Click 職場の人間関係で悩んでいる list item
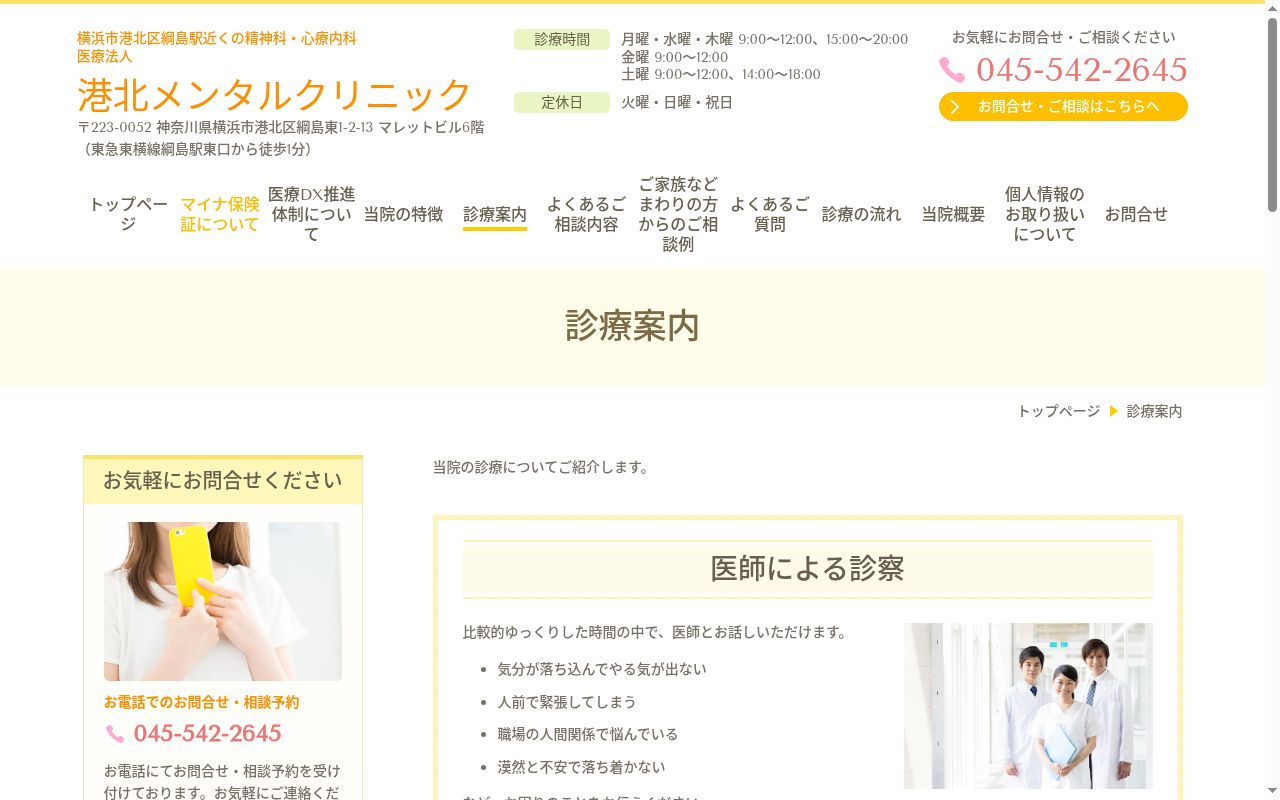This screenshot has width=1280, height=800. tap(588, 734)
